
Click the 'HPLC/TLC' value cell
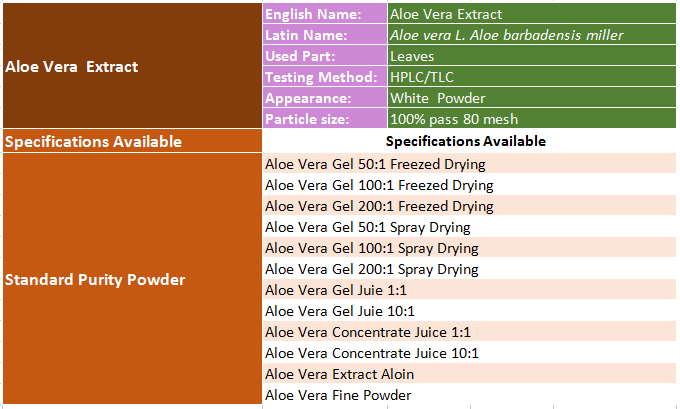coord(530,77)
